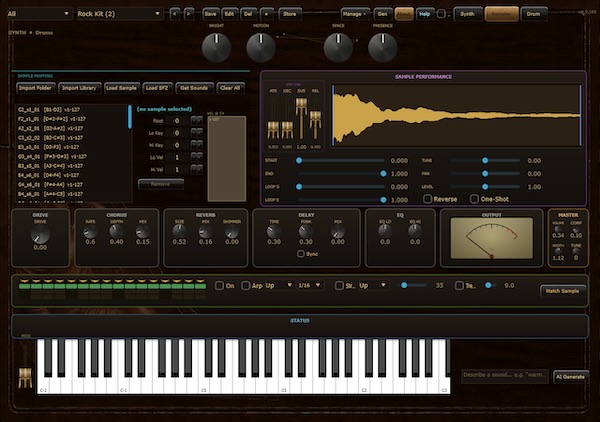This screenshot has width=600, height=422.
Task: Turn the Delay FDBK knob
Action: [x=306, y=231]
